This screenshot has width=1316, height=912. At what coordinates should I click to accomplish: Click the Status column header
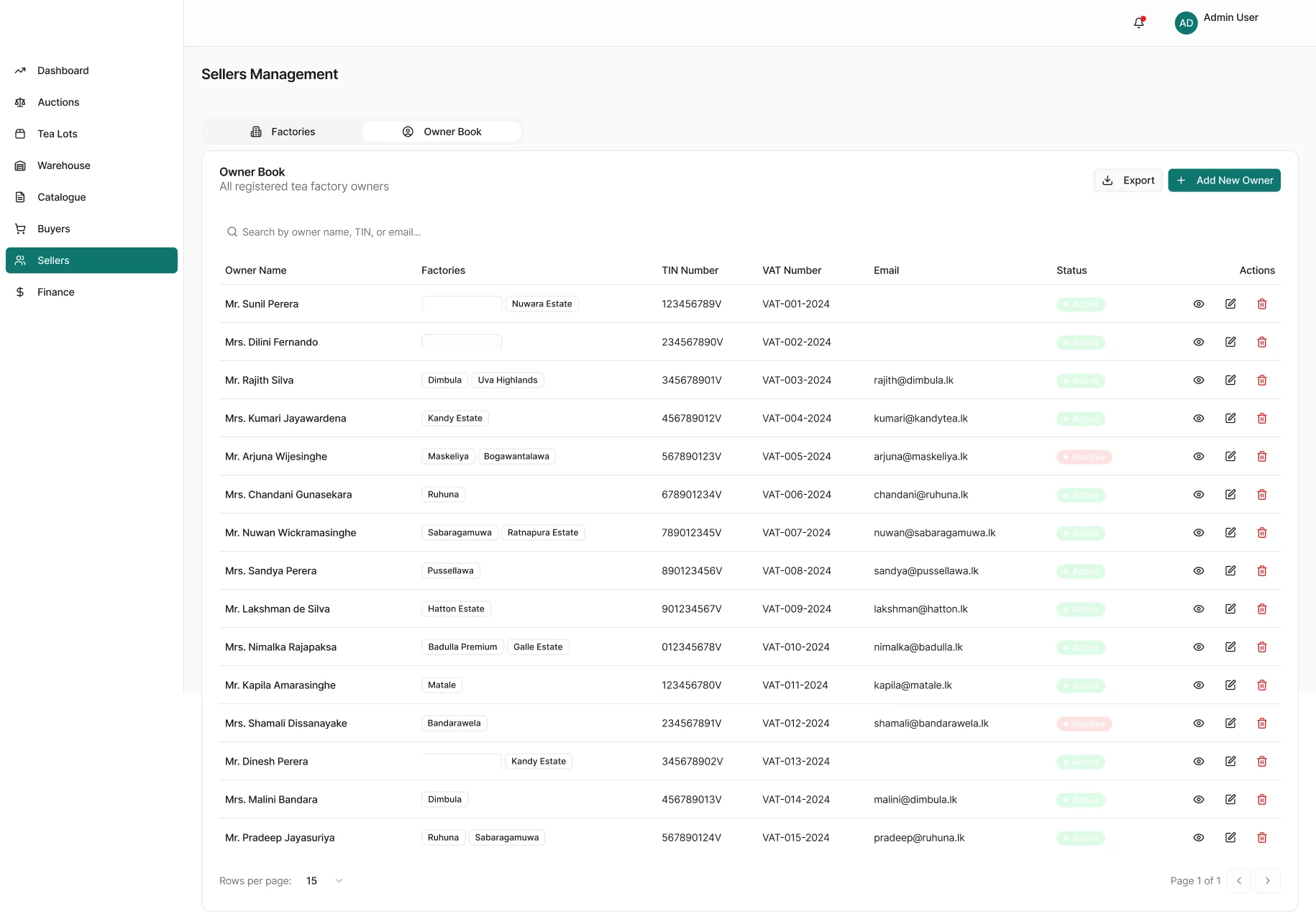point(1071,270)
